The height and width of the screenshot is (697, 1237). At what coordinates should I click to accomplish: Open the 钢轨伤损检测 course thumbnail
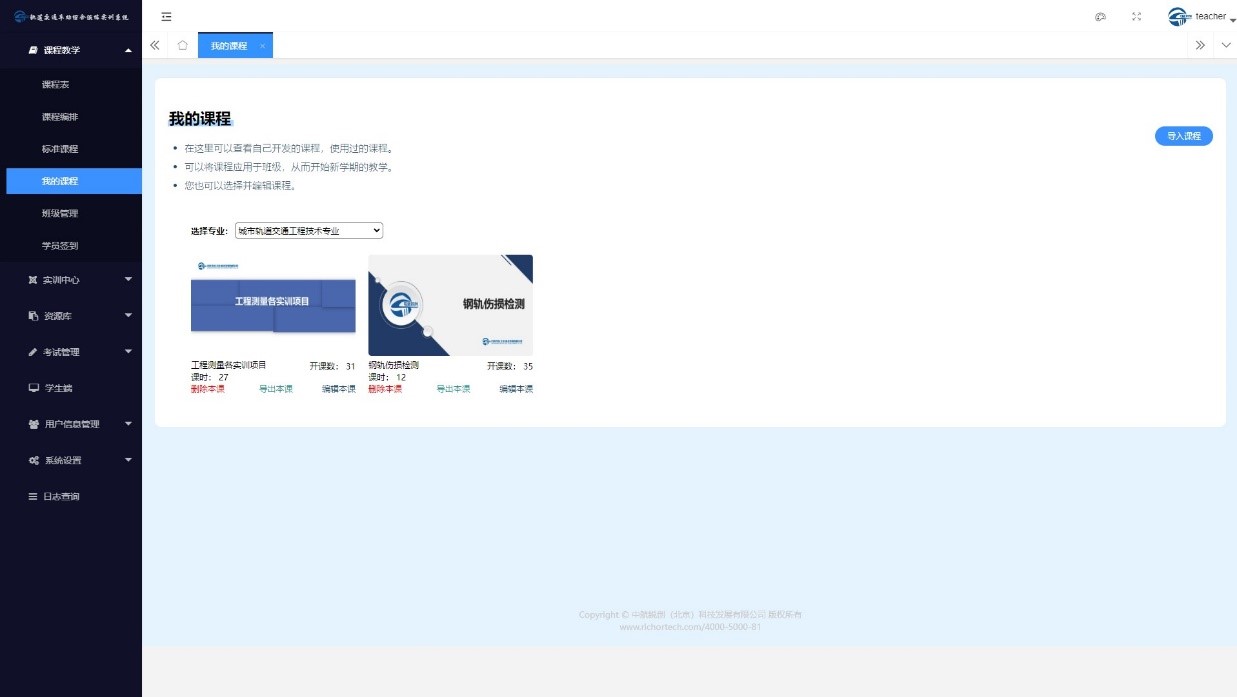pyautogui.click(x=450, y=305)
